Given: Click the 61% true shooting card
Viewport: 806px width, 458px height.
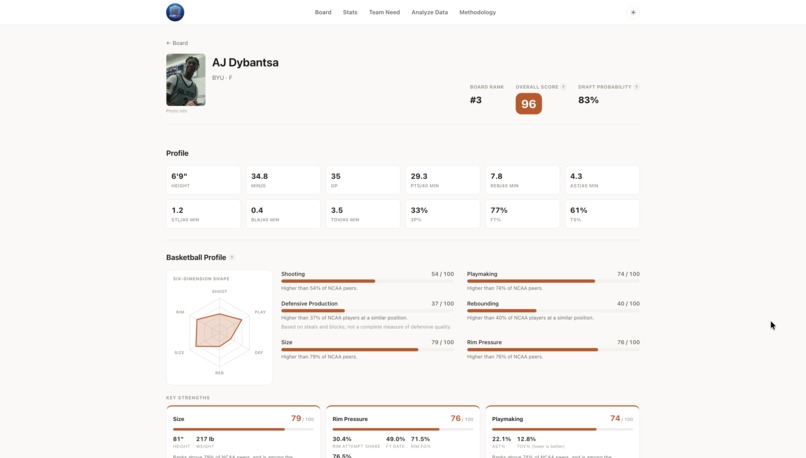Looking at the screenshot, I should coord(602,214).
